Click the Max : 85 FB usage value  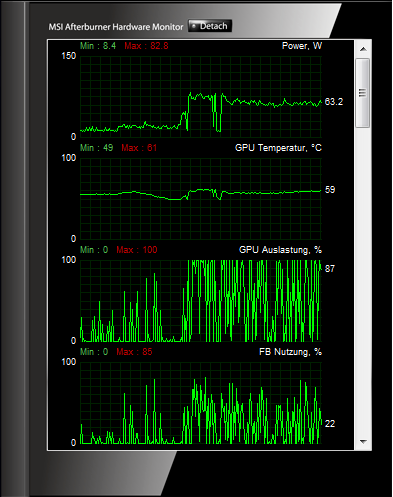[134, 352]
